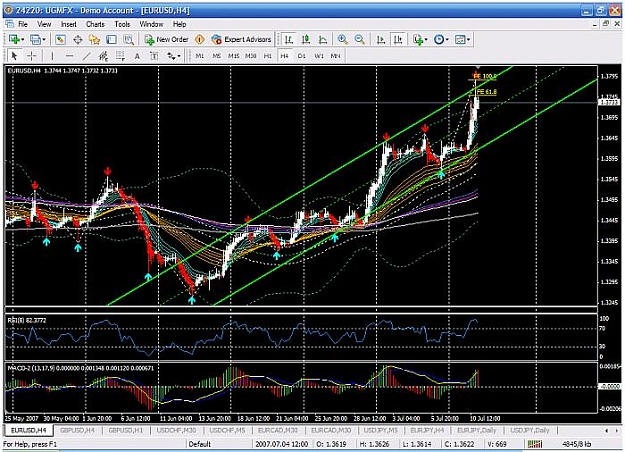Click the connection status bars indicator
The height and width of the screenshot is (452, 625).
pyautogui.click(x=535, y=444)
